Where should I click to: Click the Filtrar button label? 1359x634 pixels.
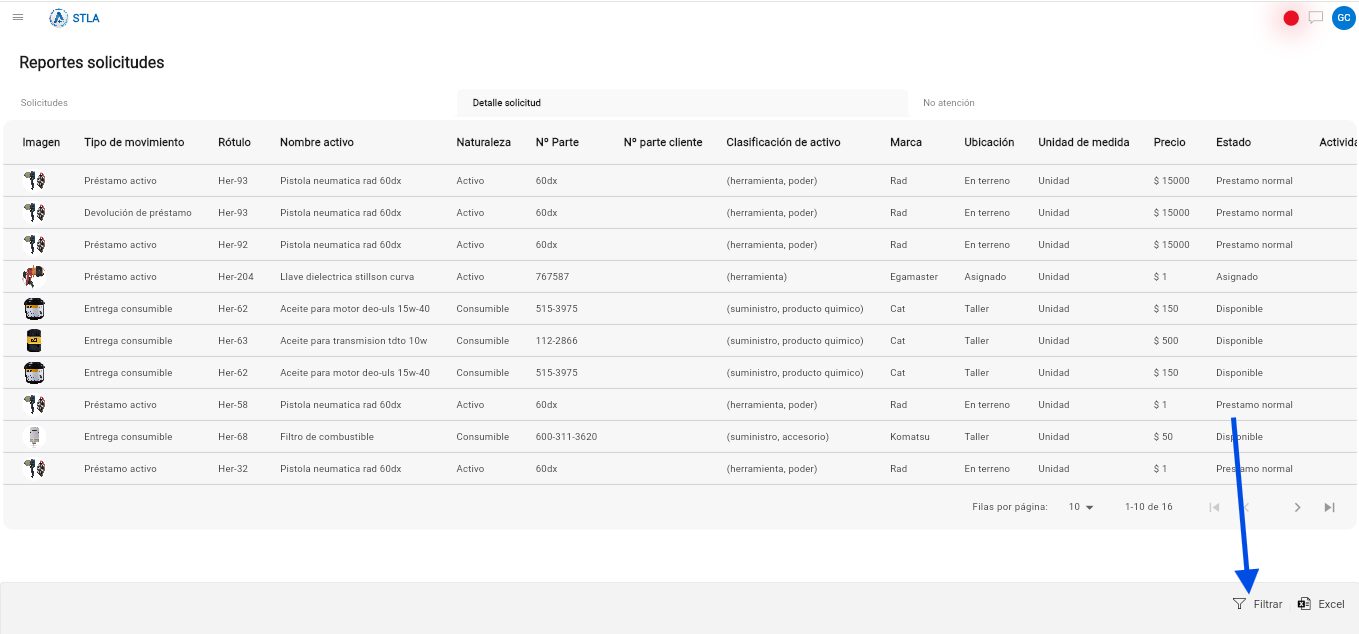click(1268, 604)
